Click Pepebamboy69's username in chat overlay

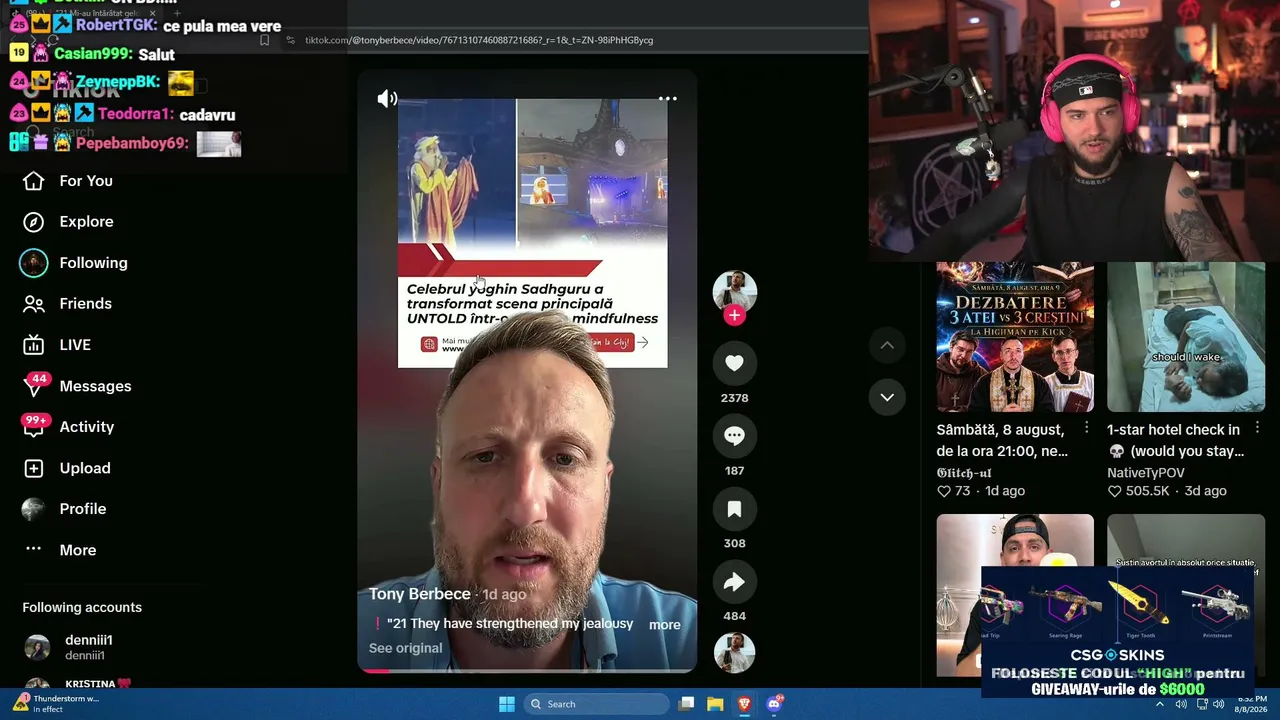pyautogui.click(x=132, y=143)
